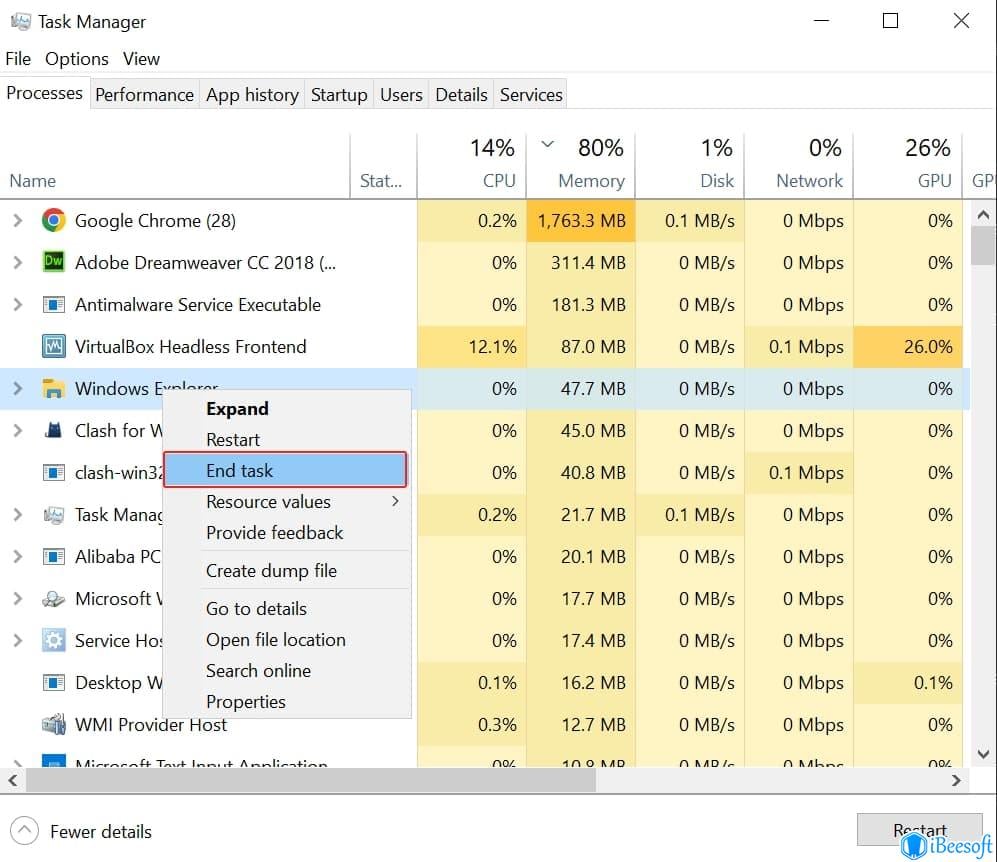Screen dimensions: 997x862
Task: Click the Task Manager process row icon
Action: pyautogui.click(x=54, y=514)
